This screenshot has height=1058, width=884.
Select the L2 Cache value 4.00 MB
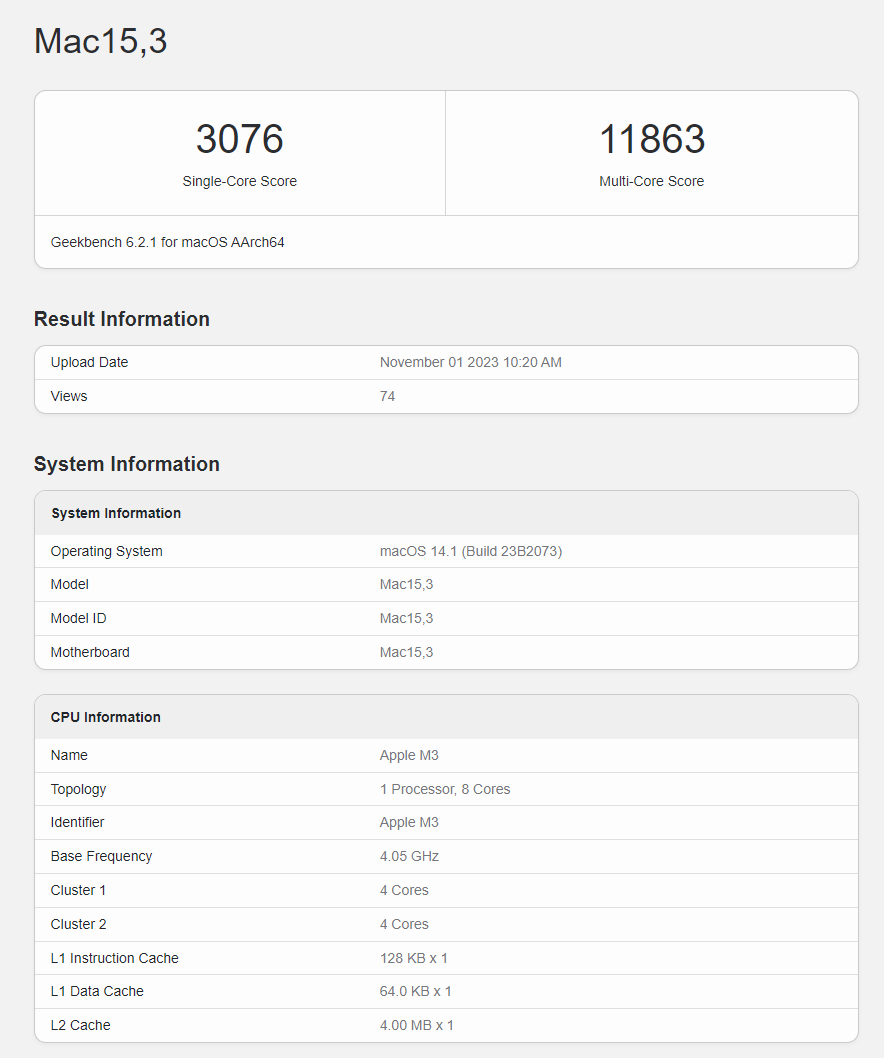point(416,1025)
